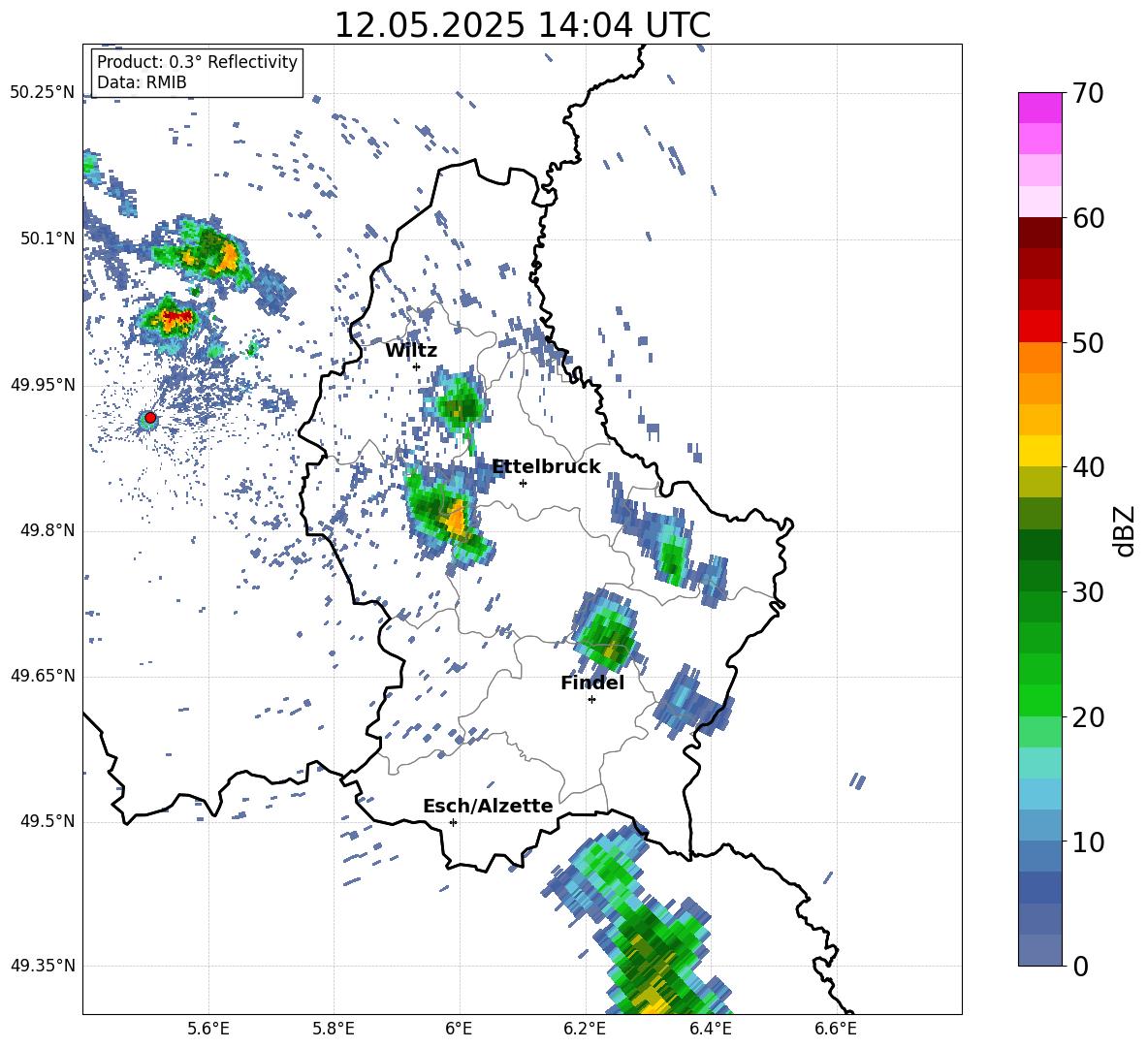
Task: Click the magenta top colorbar band
Action: coord(1039,108)
